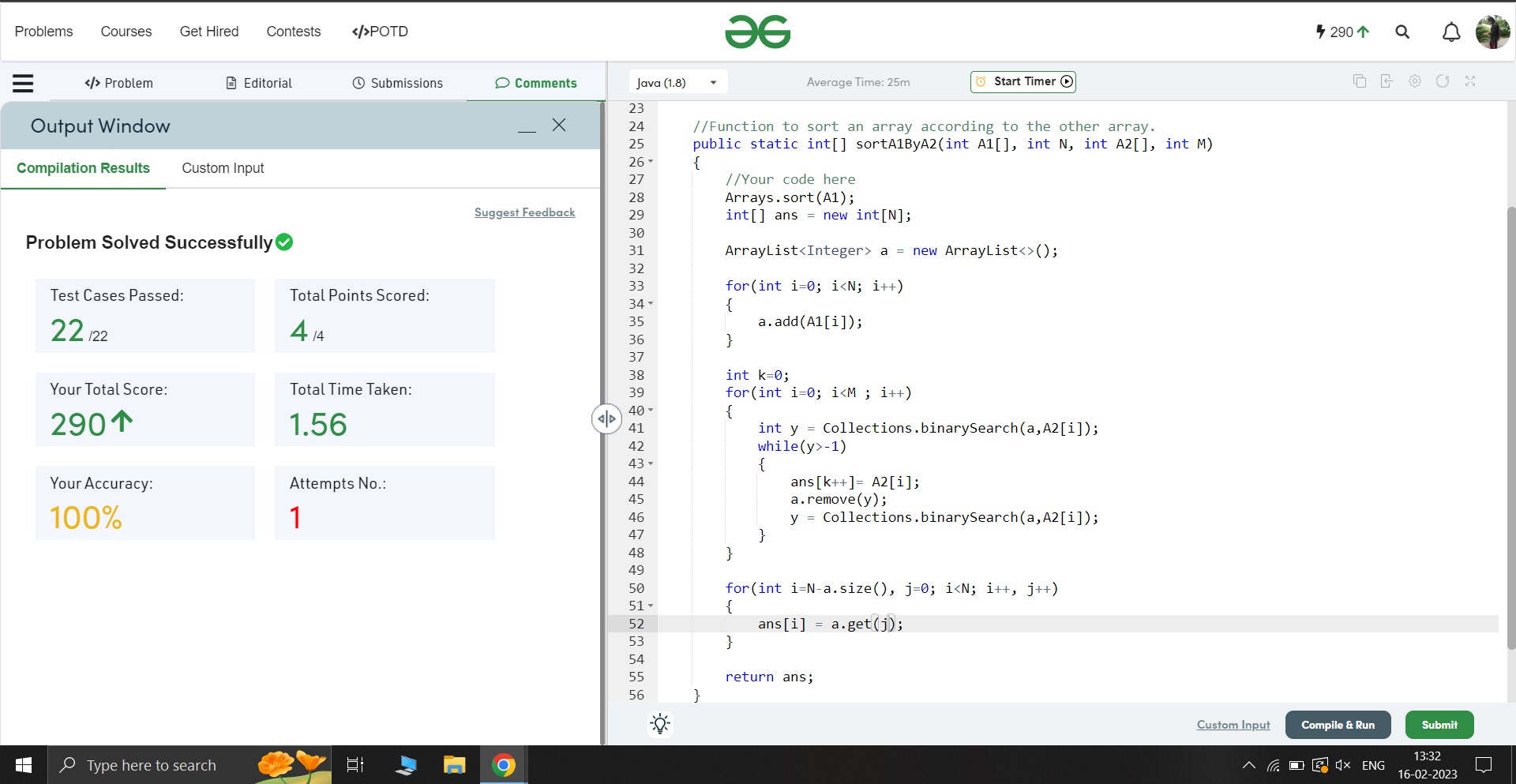Click the muted volume tray icon
The height and width of the screenshot is (784, 1516).
(x=1342, y=765)
